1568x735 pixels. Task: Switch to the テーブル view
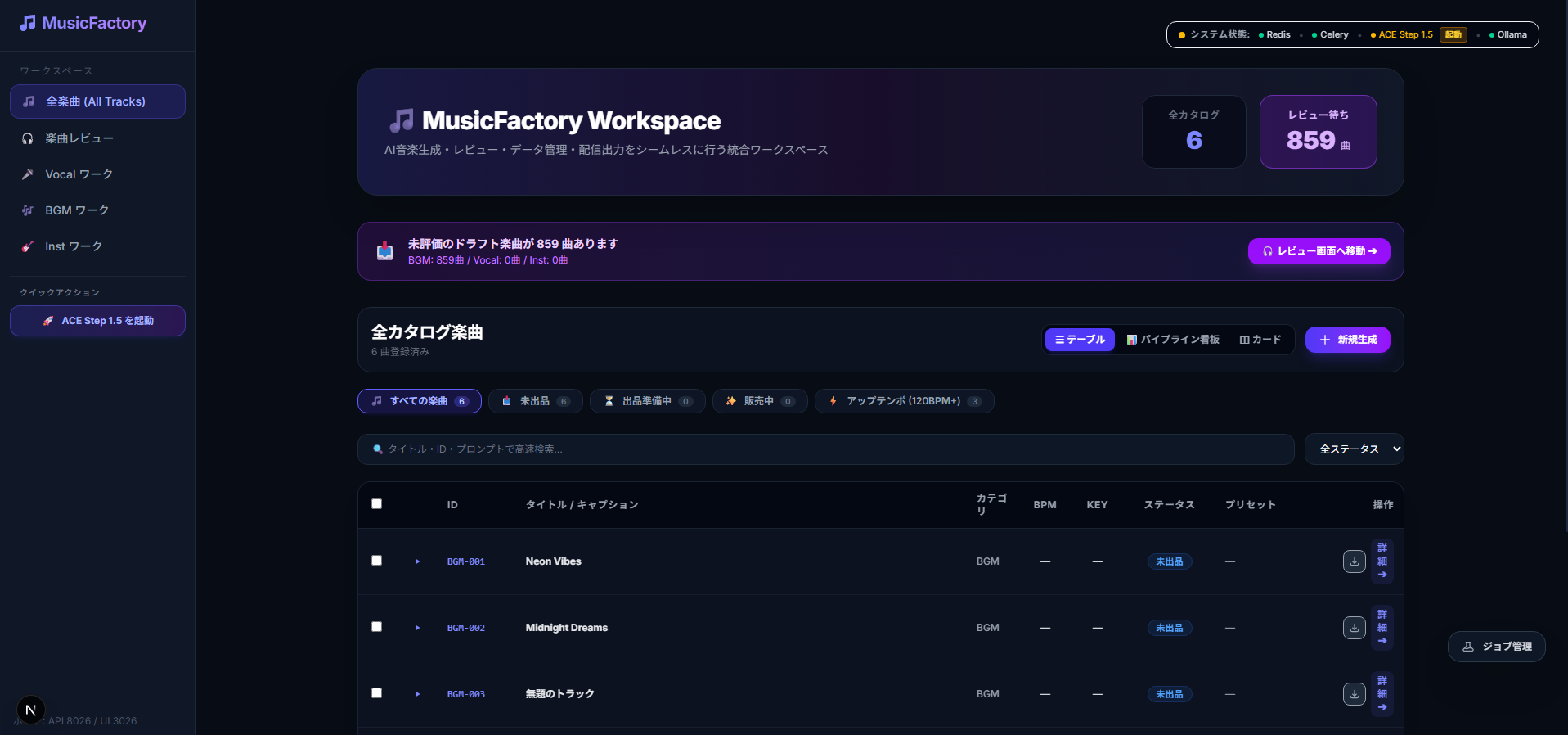[x=1080, y=340]
